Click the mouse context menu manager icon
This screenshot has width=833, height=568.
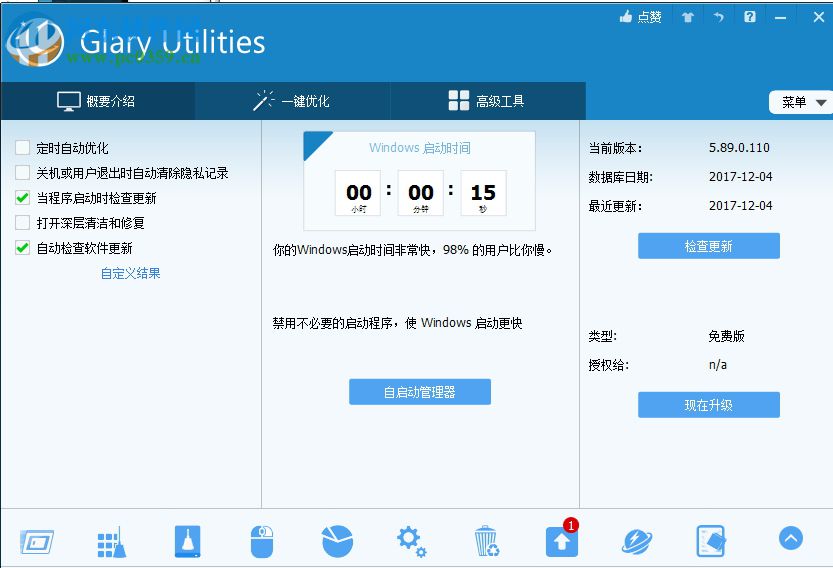(262, 541)
